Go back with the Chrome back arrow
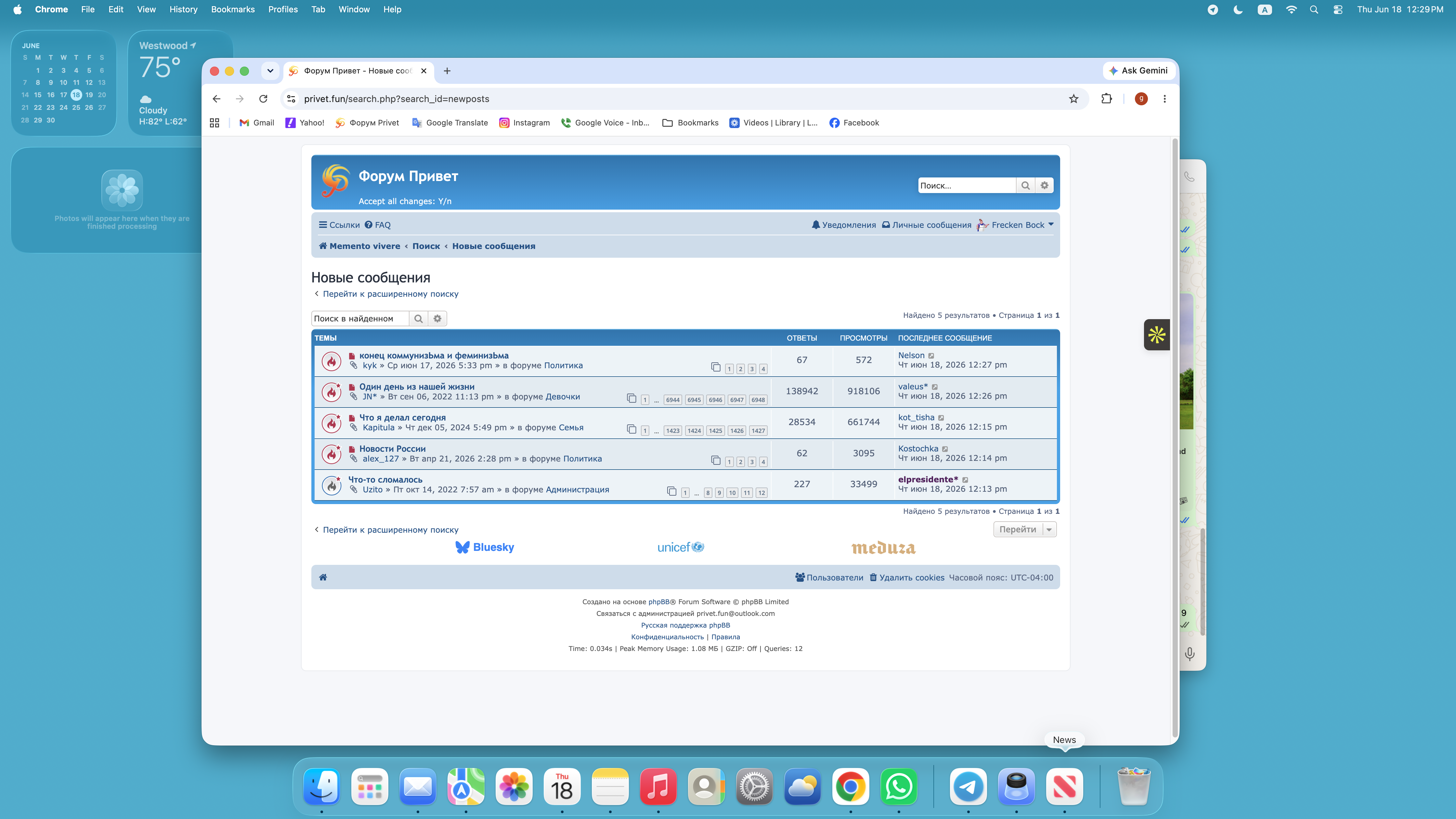This screenshot has height=819, width=1456. coord(216,99)
